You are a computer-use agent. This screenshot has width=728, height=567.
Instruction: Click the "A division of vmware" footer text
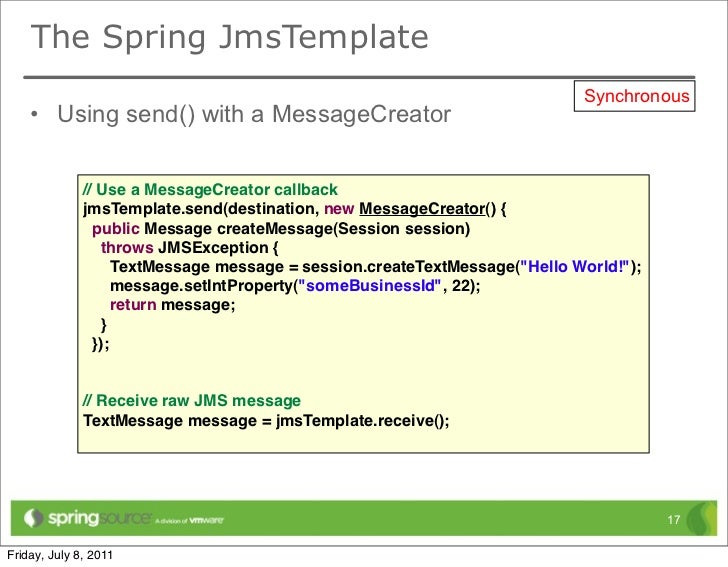click(189, 521)
